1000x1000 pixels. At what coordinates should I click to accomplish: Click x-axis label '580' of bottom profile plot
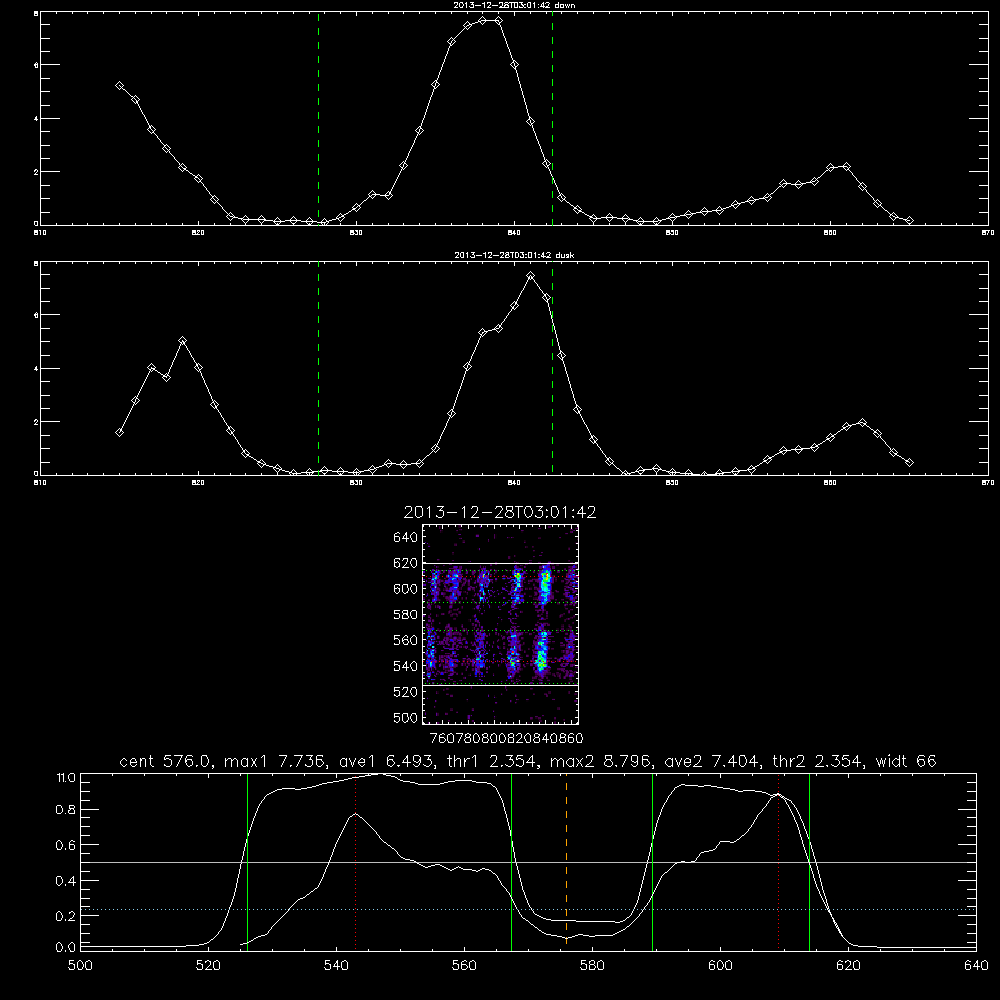592,966
